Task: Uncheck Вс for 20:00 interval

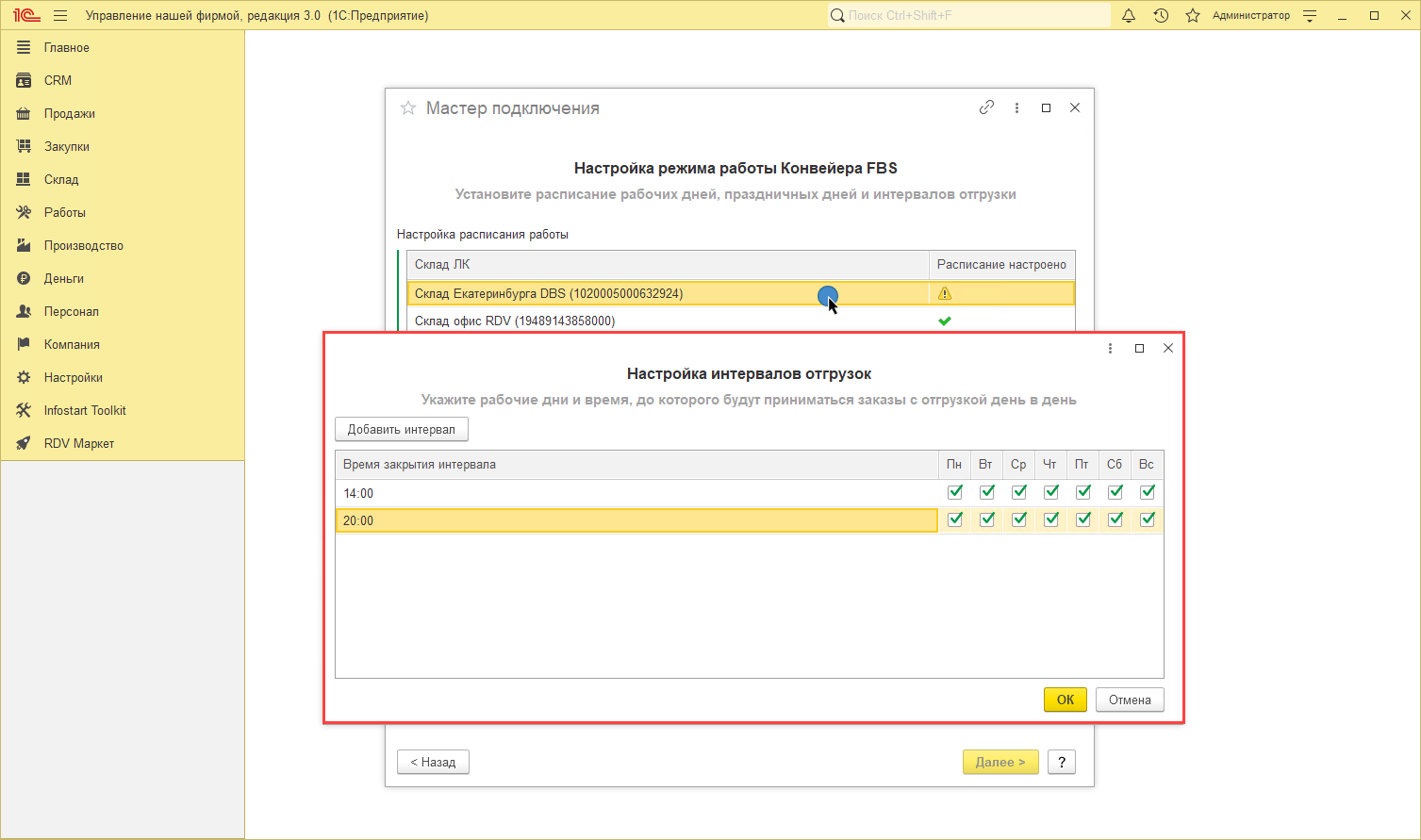Action: [1148, 519]
